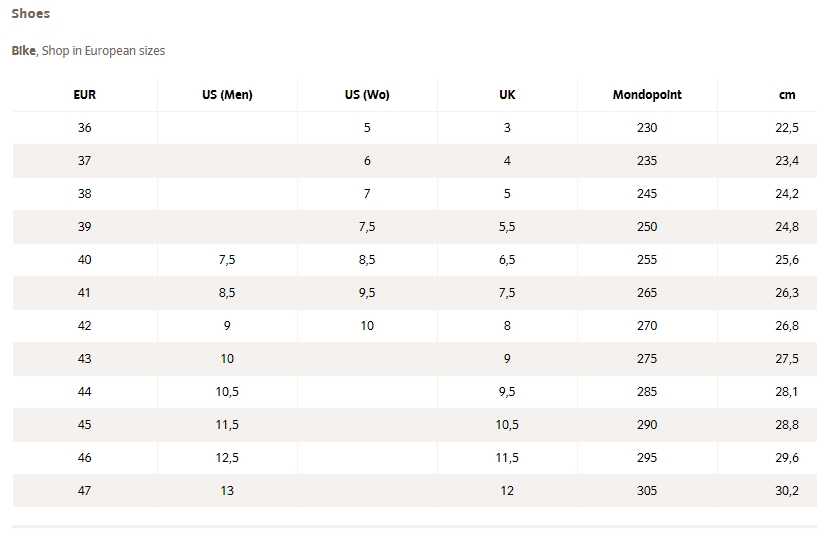Click the cm column header
Viewport: 817px width, 536px height.
[x=787, y=95]
